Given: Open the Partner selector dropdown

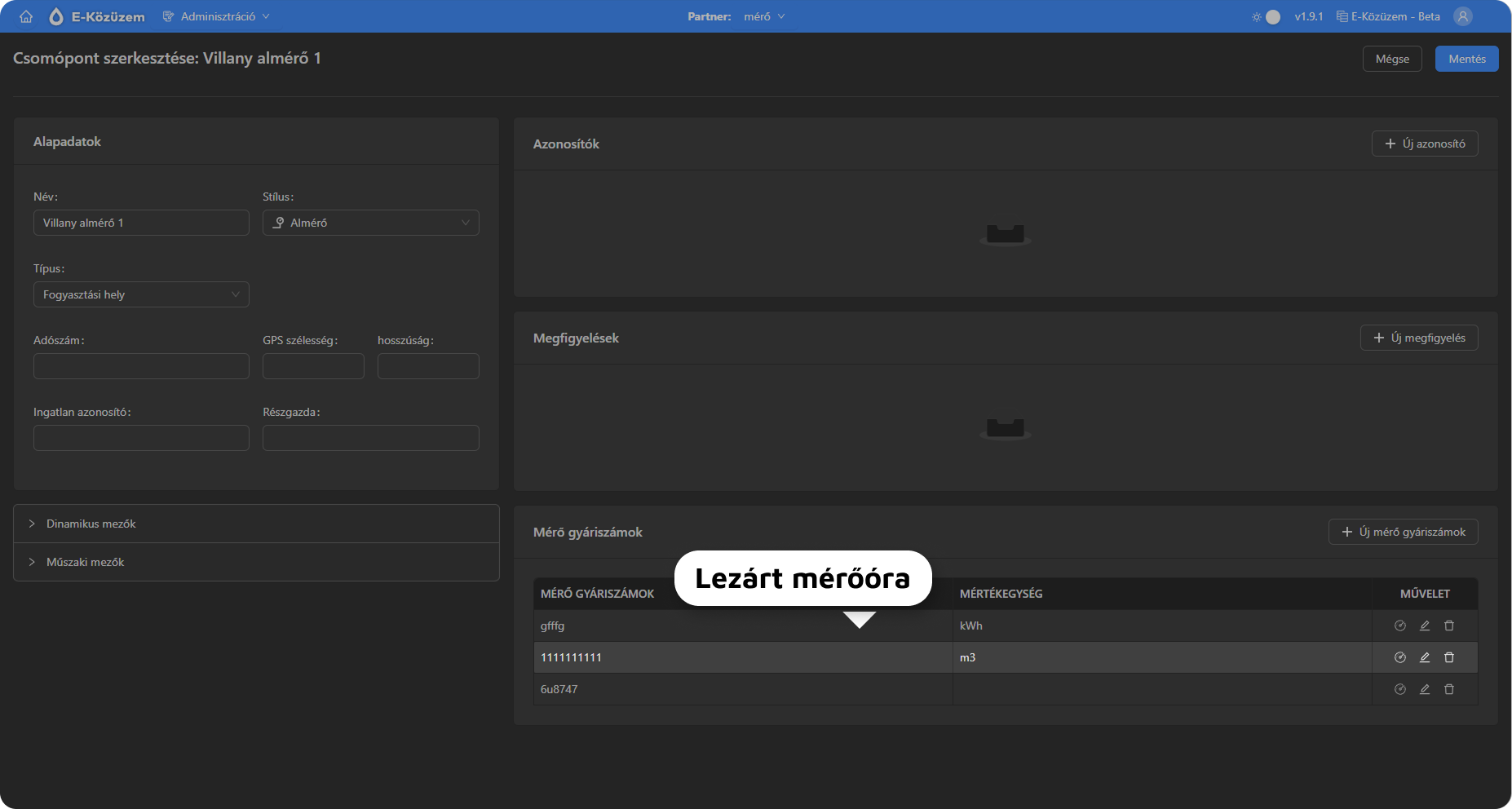Looking at the screenshot, I should pyautogui.click(x=763, y=16).
